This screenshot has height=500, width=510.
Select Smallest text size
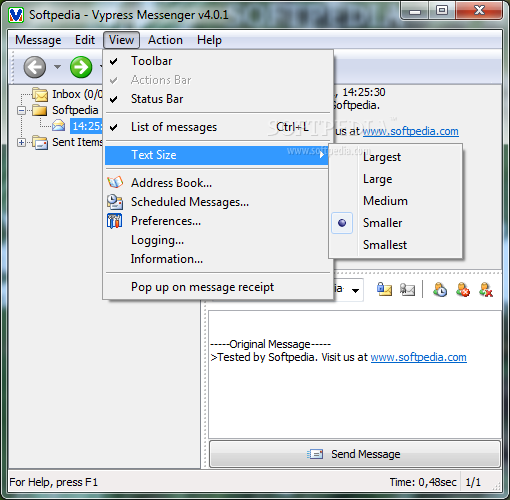pyautogui.click(x=395, y=245)
